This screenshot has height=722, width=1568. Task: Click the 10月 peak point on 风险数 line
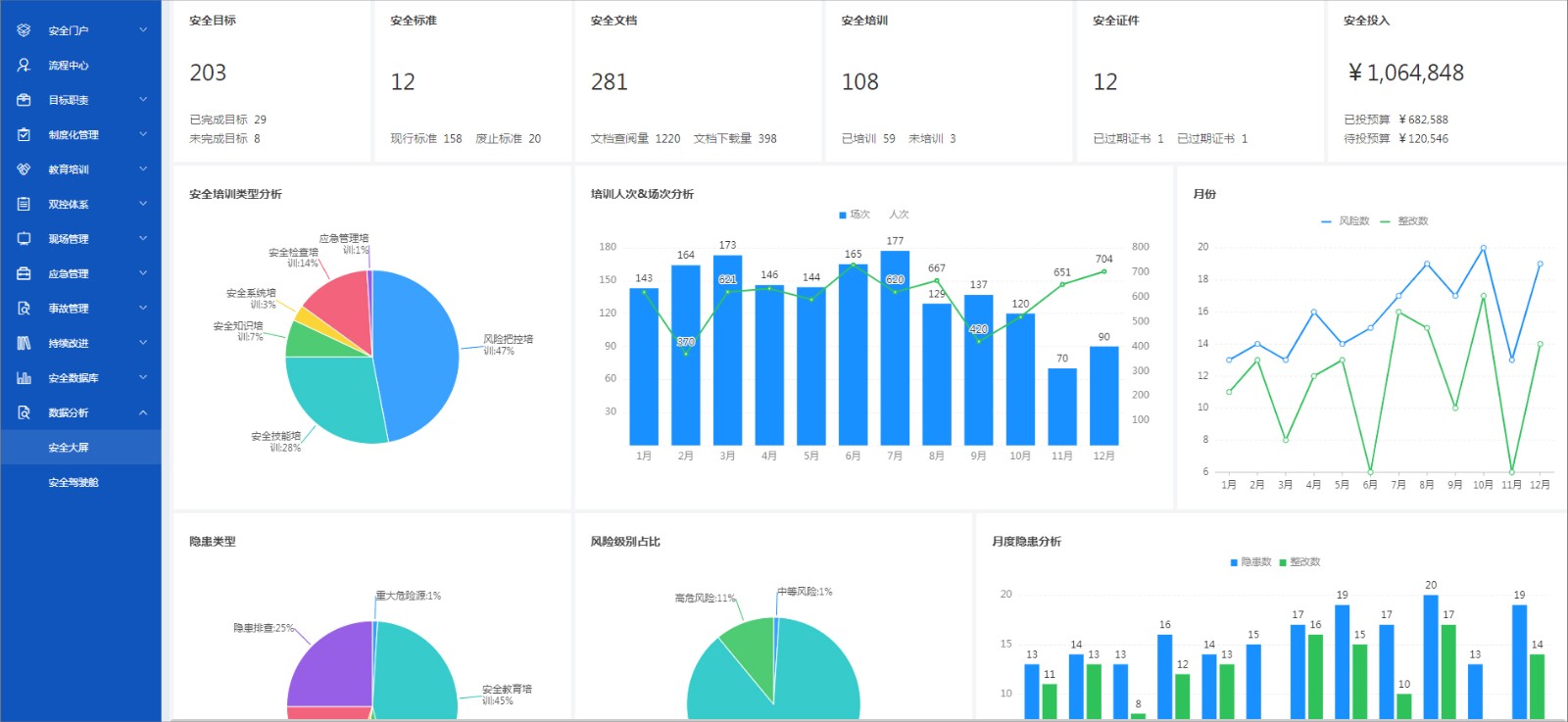[1484, 248]
